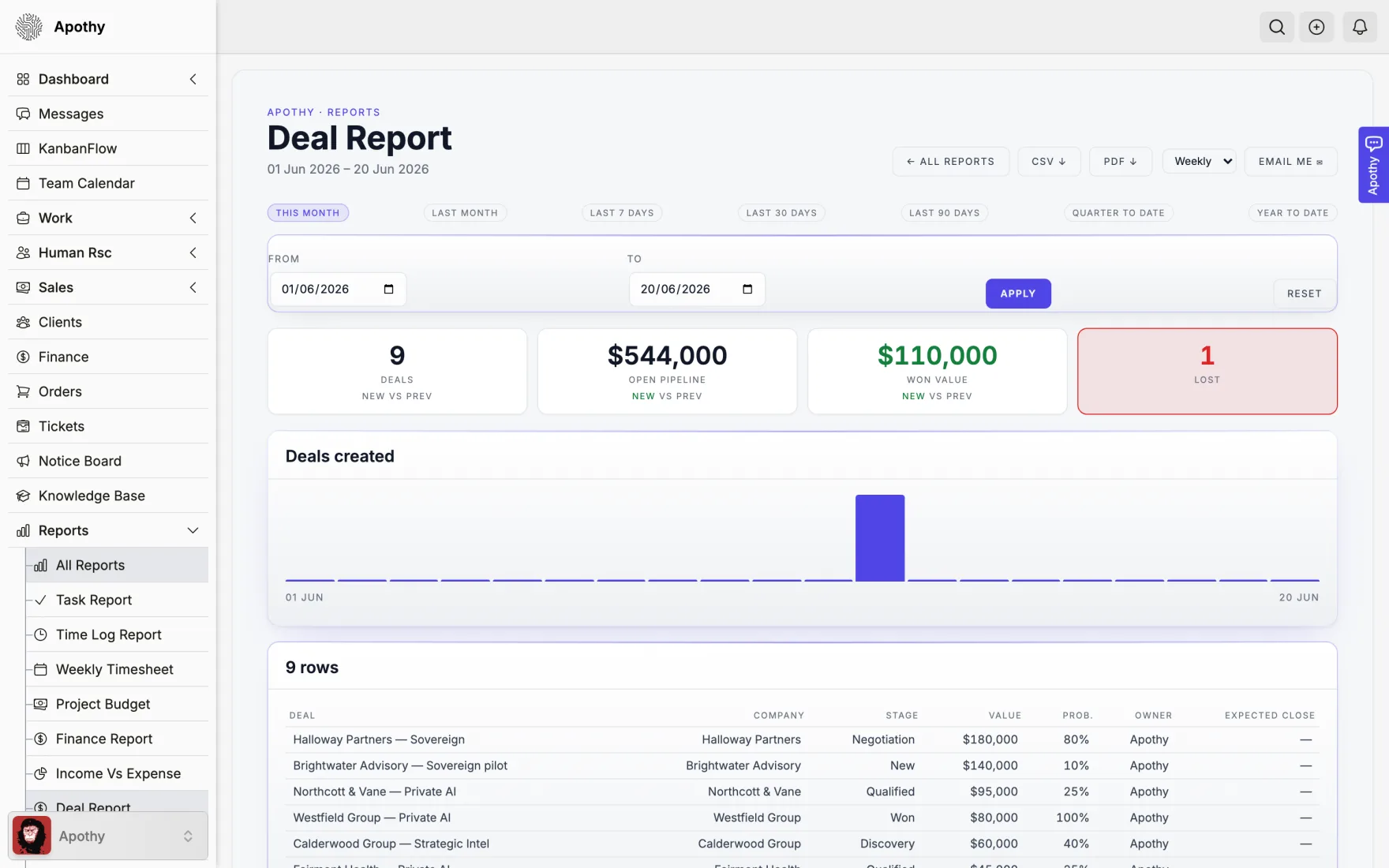Select the Last 90 Days range

945,212
